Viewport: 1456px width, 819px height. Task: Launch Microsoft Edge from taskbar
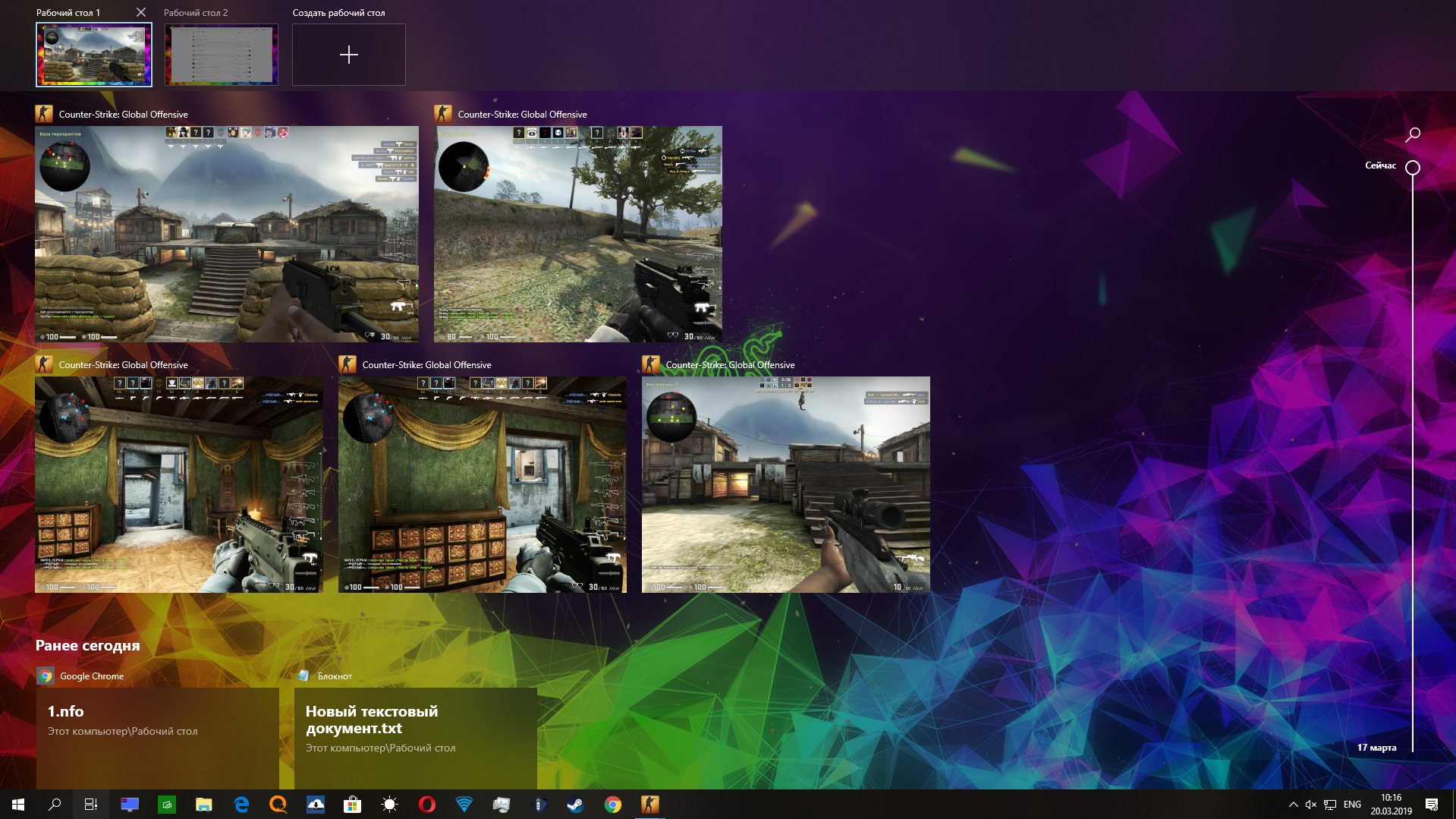coord(241,805)
